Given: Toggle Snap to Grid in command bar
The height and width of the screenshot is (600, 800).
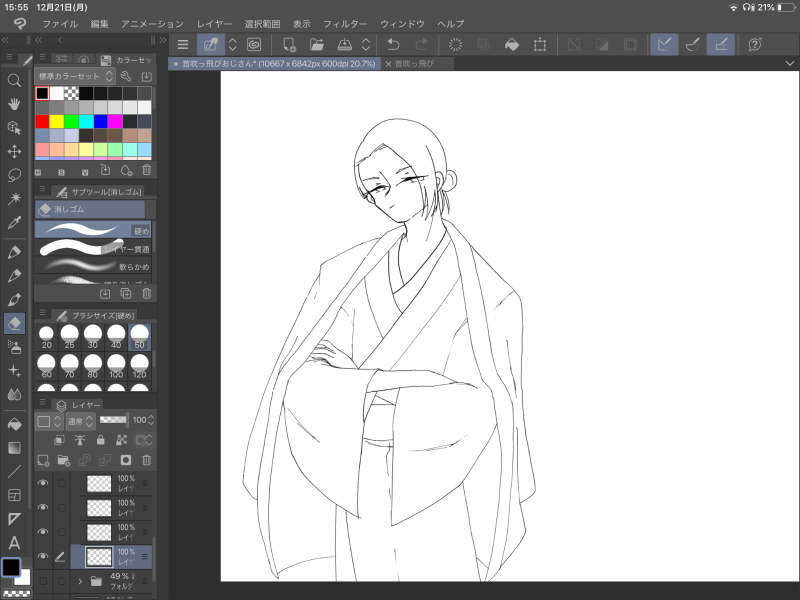Looking at the screenshot, I should pos(720,45).
